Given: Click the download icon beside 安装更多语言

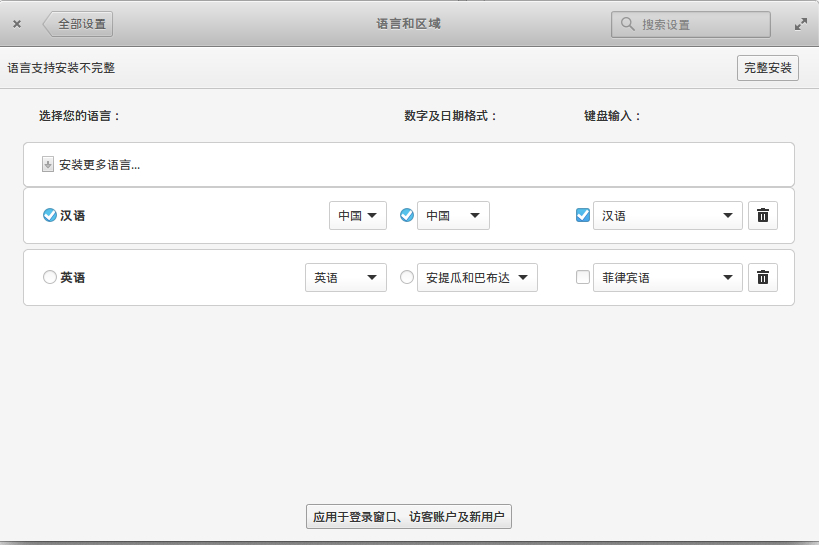Looking at the screenshot, I should tap(48, 164).
